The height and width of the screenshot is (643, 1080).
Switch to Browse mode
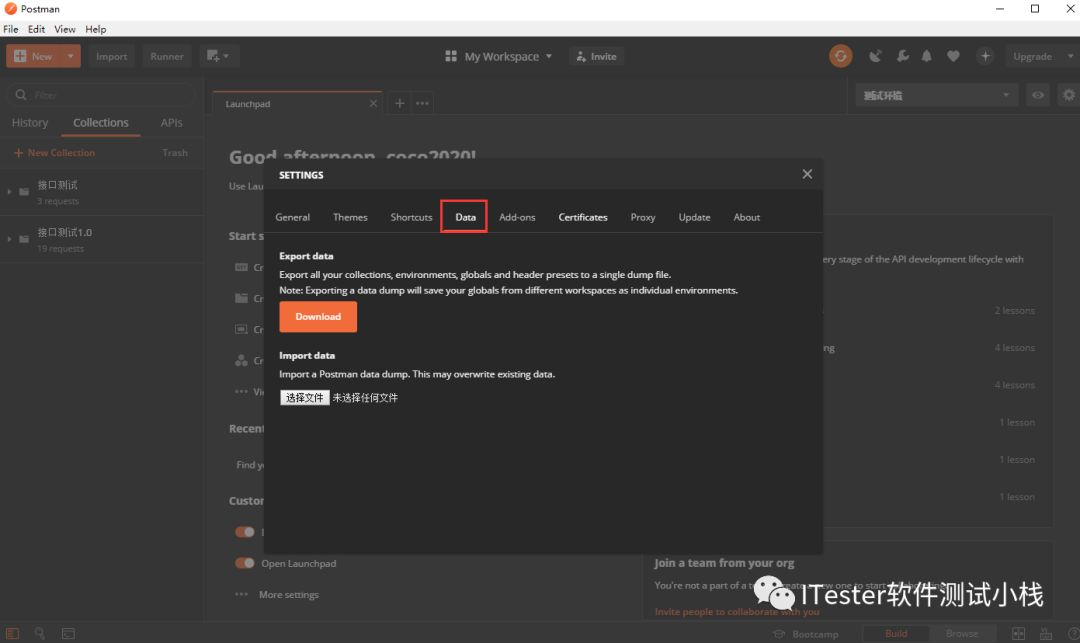click(962, 633)
